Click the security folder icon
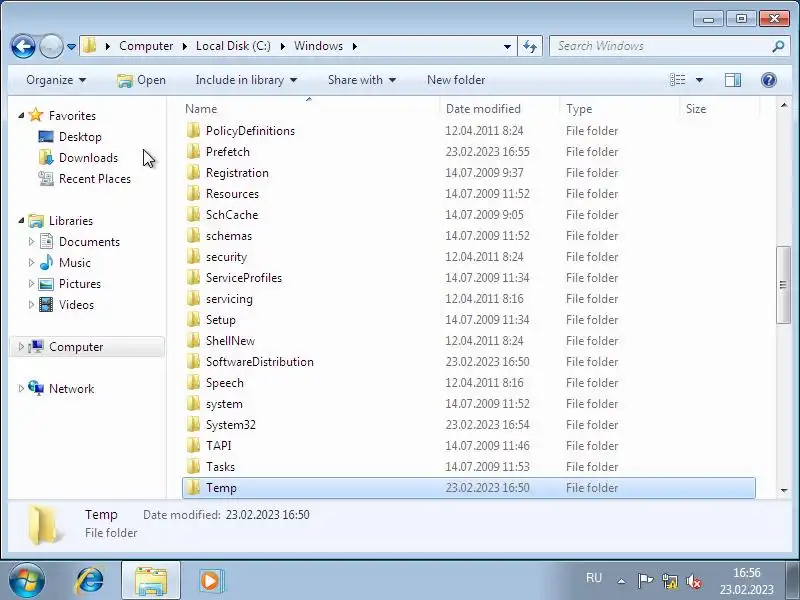800x600 pixels. 193,257
